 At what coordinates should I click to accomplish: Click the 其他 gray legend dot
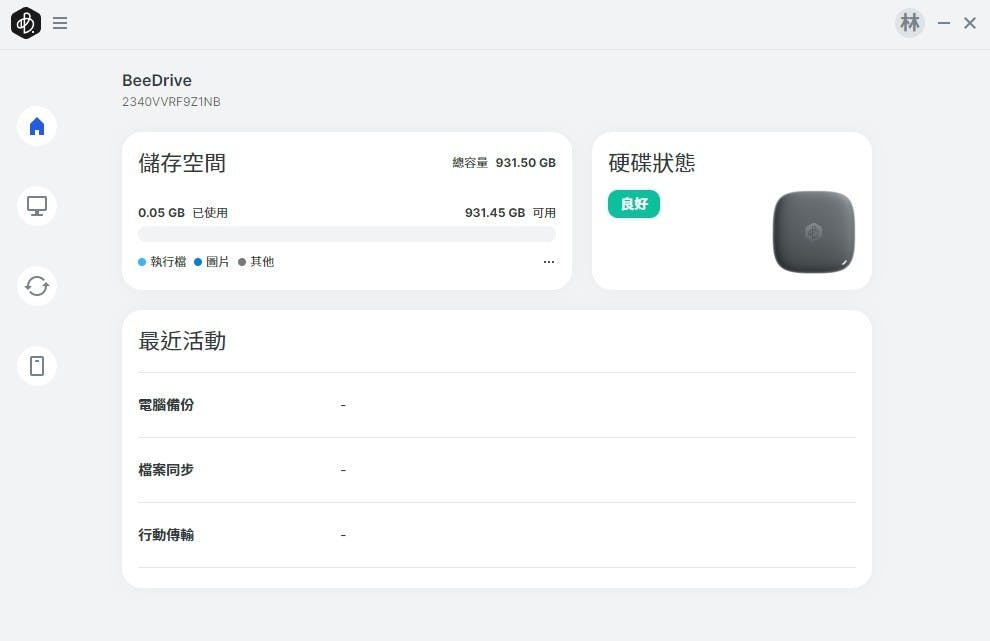[x=242, y=261]
